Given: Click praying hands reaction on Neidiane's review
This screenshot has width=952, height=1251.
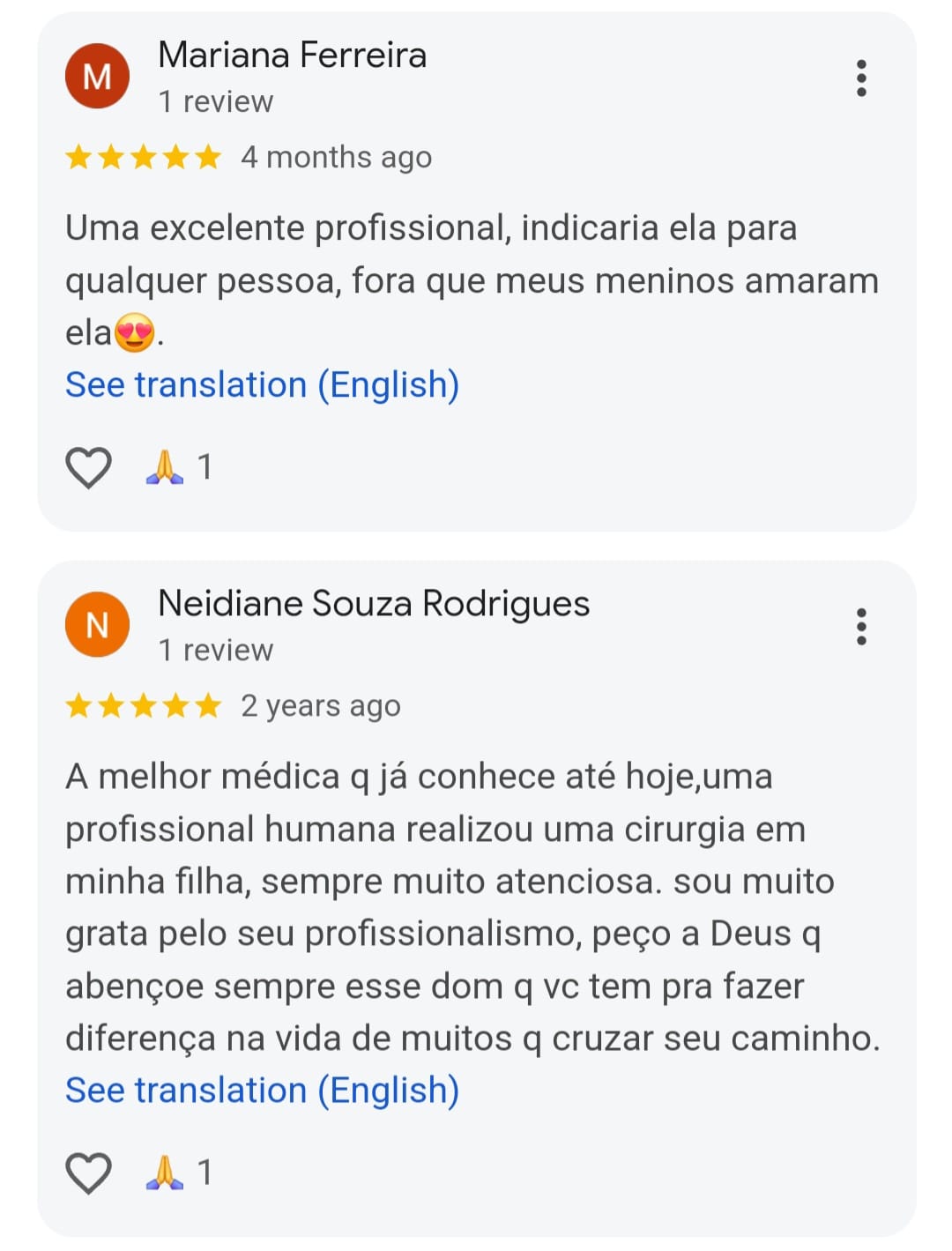Looking at the screenshot, I should point(165,1173).
